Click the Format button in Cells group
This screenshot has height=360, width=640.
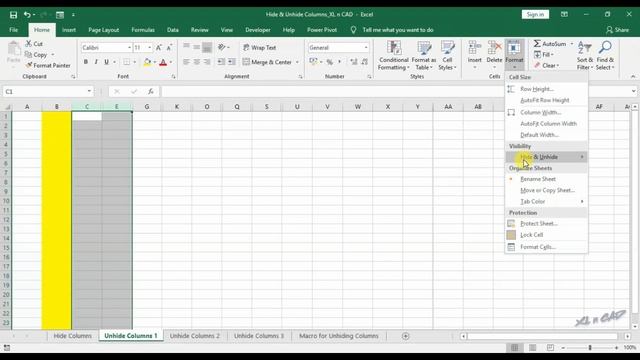click(x=514, y=55)
